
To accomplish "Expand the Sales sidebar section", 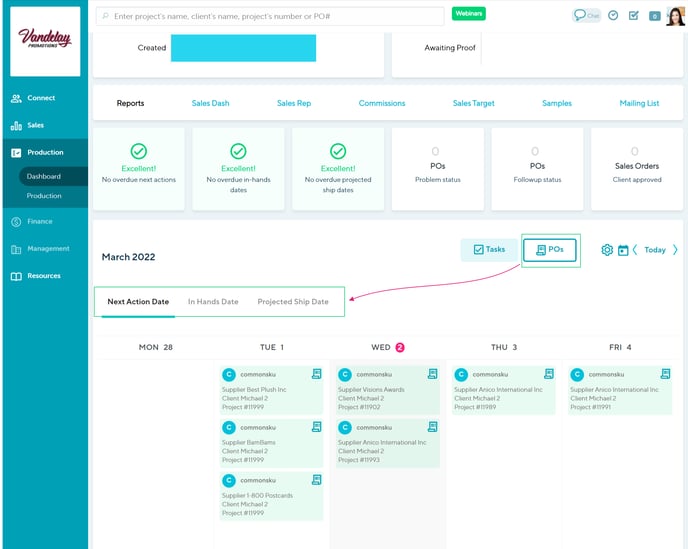I will pos(35,125).
